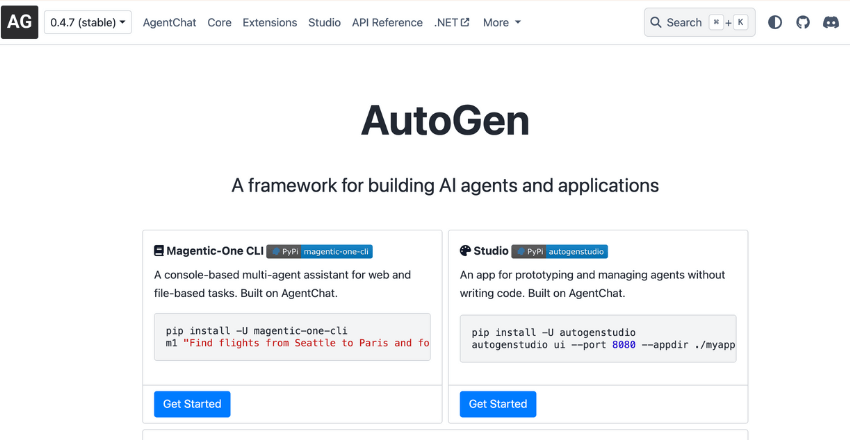The width and height of the screenshot is (850, 440).
Task: Open the AgentChat nav item
Action: [x=169, y=22]
